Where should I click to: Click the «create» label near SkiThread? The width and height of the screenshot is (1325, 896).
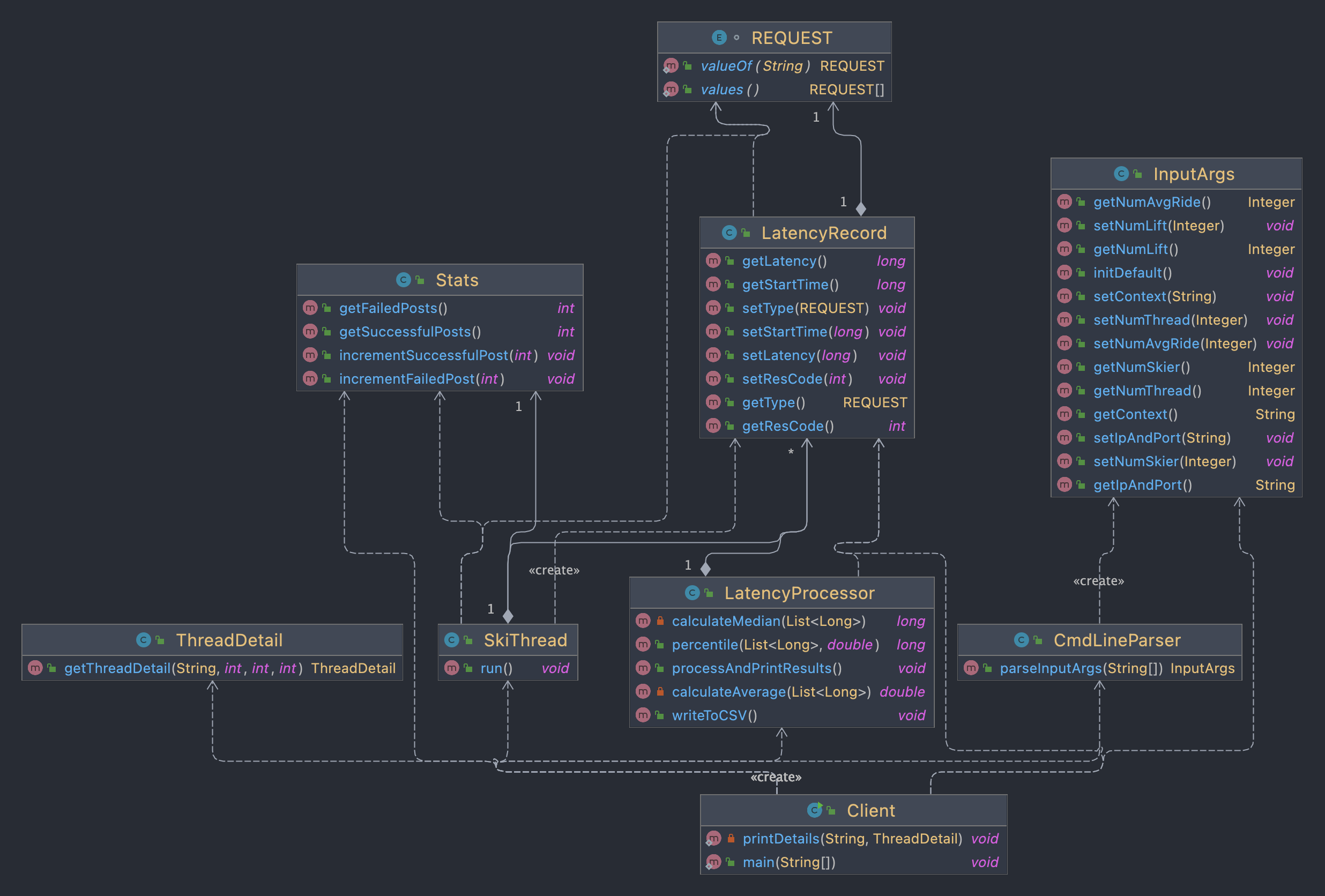tap(554, 570)
